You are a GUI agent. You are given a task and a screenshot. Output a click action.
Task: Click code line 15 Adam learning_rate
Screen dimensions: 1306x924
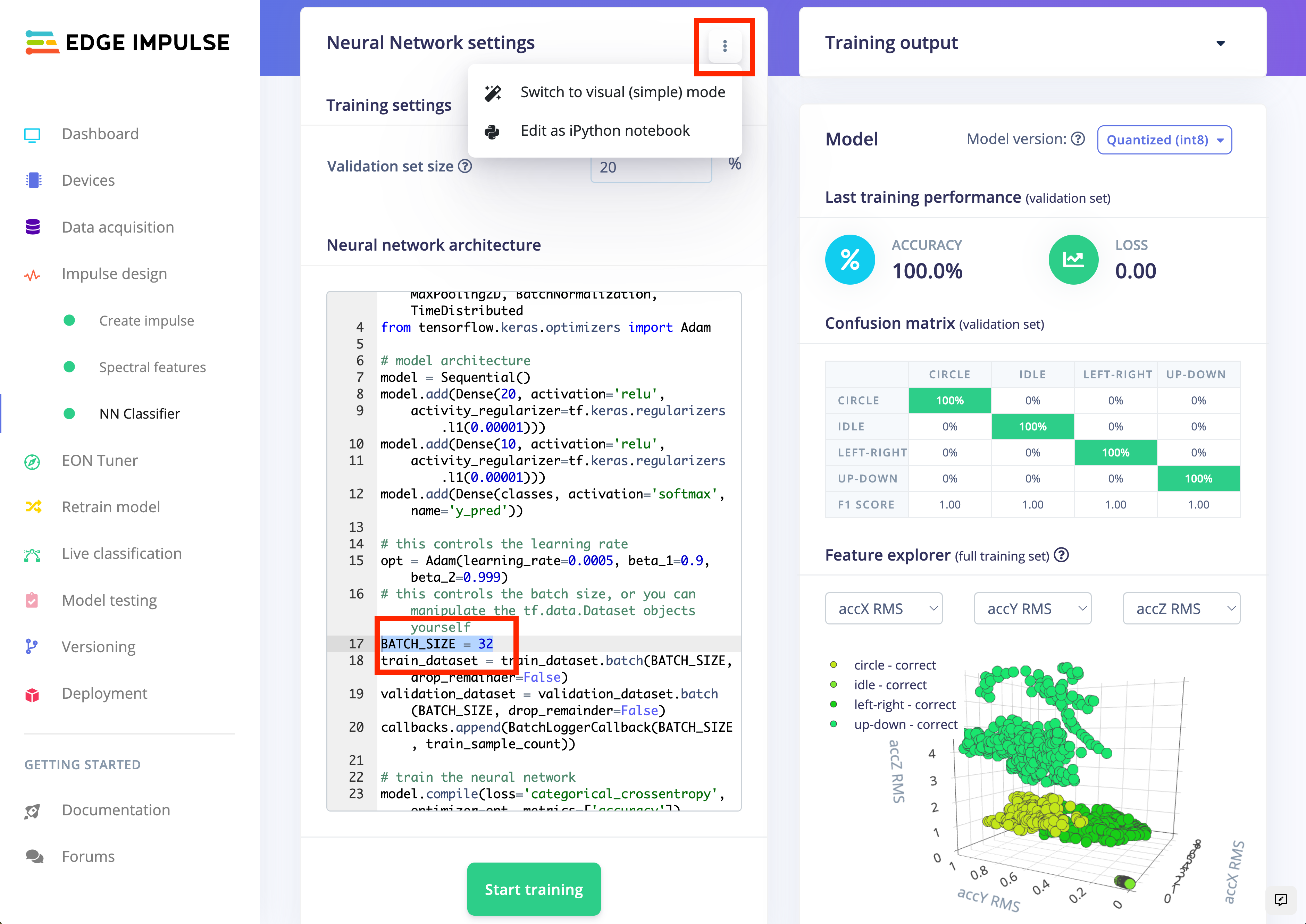545,569
